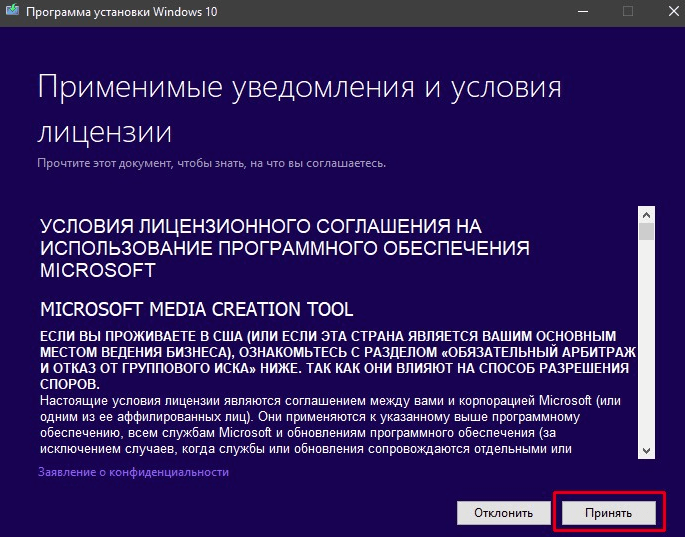
Task: Click the Windows 10 setup icon in title bar
Action: tap(12, 11)
